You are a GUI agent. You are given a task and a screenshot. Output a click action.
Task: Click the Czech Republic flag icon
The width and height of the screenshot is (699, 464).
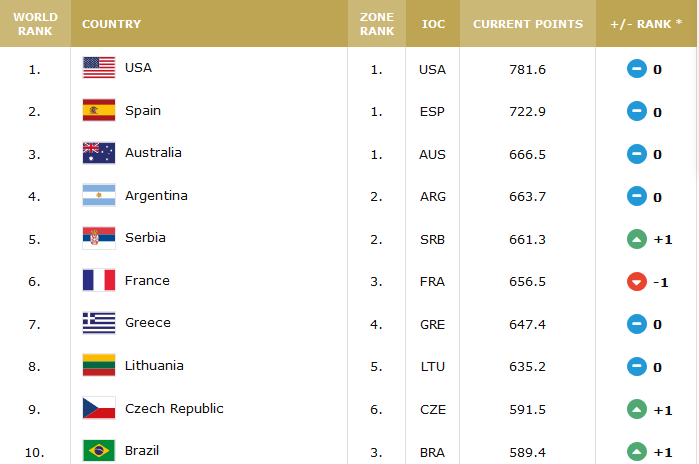pyautogui.click(x=98, y=408)
